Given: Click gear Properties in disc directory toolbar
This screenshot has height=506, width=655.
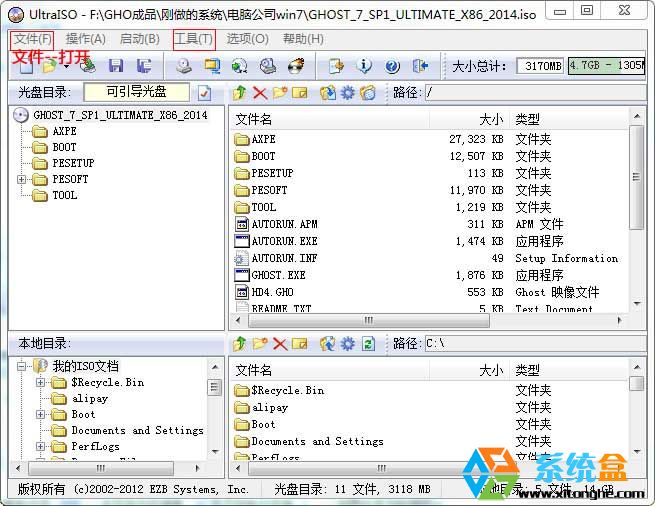Looking at the screenshot, I should (x=348, y=92).
